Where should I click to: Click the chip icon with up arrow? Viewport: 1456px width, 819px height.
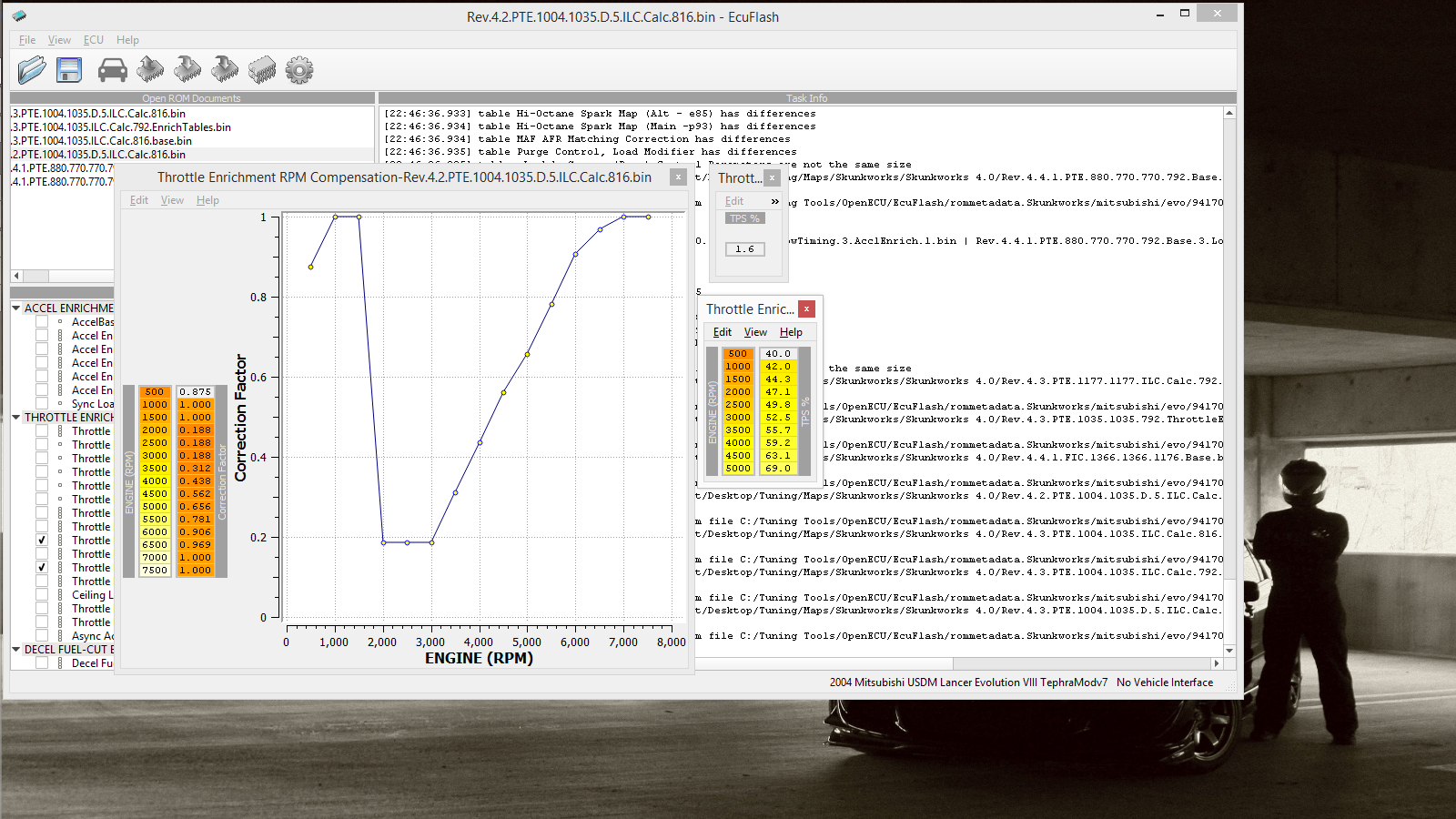click(150, 70)
